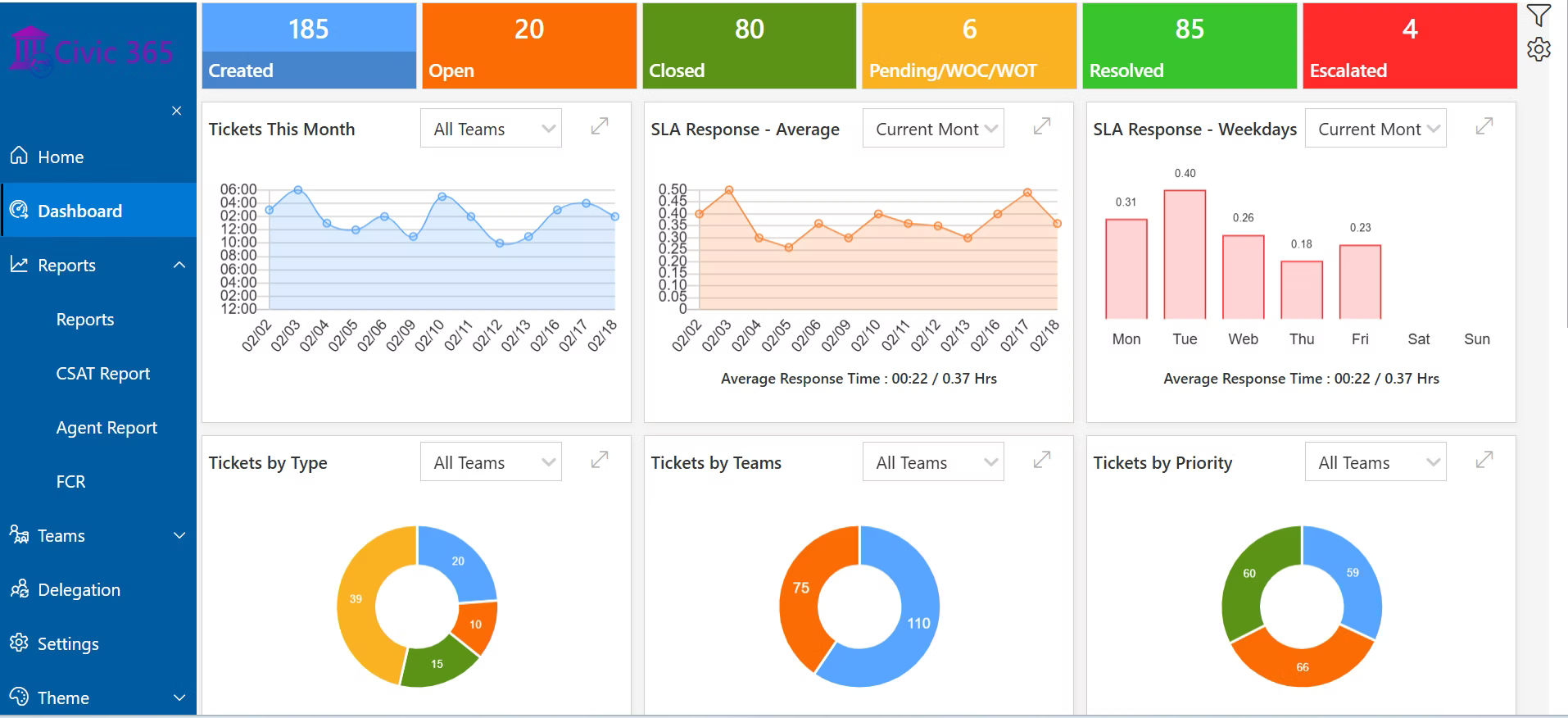Expand the Theme menu chevron
Image resolution: width=1568 pixels, height=718 pixels.
point(179,698)
